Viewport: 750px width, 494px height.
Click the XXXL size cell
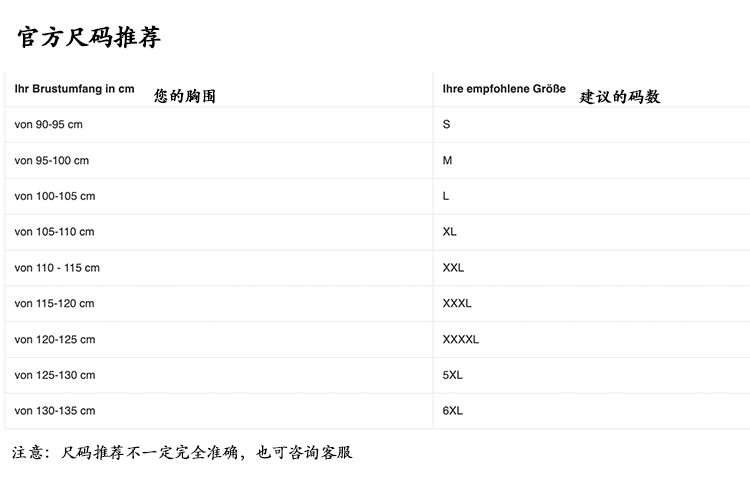tap(457, 303)
